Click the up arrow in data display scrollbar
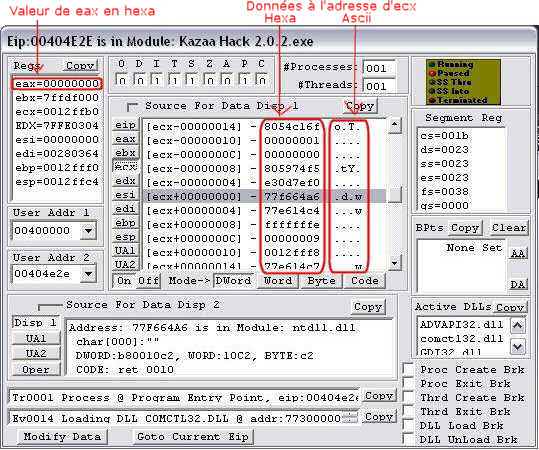This screenshot has width=539, height=450. 395,125
